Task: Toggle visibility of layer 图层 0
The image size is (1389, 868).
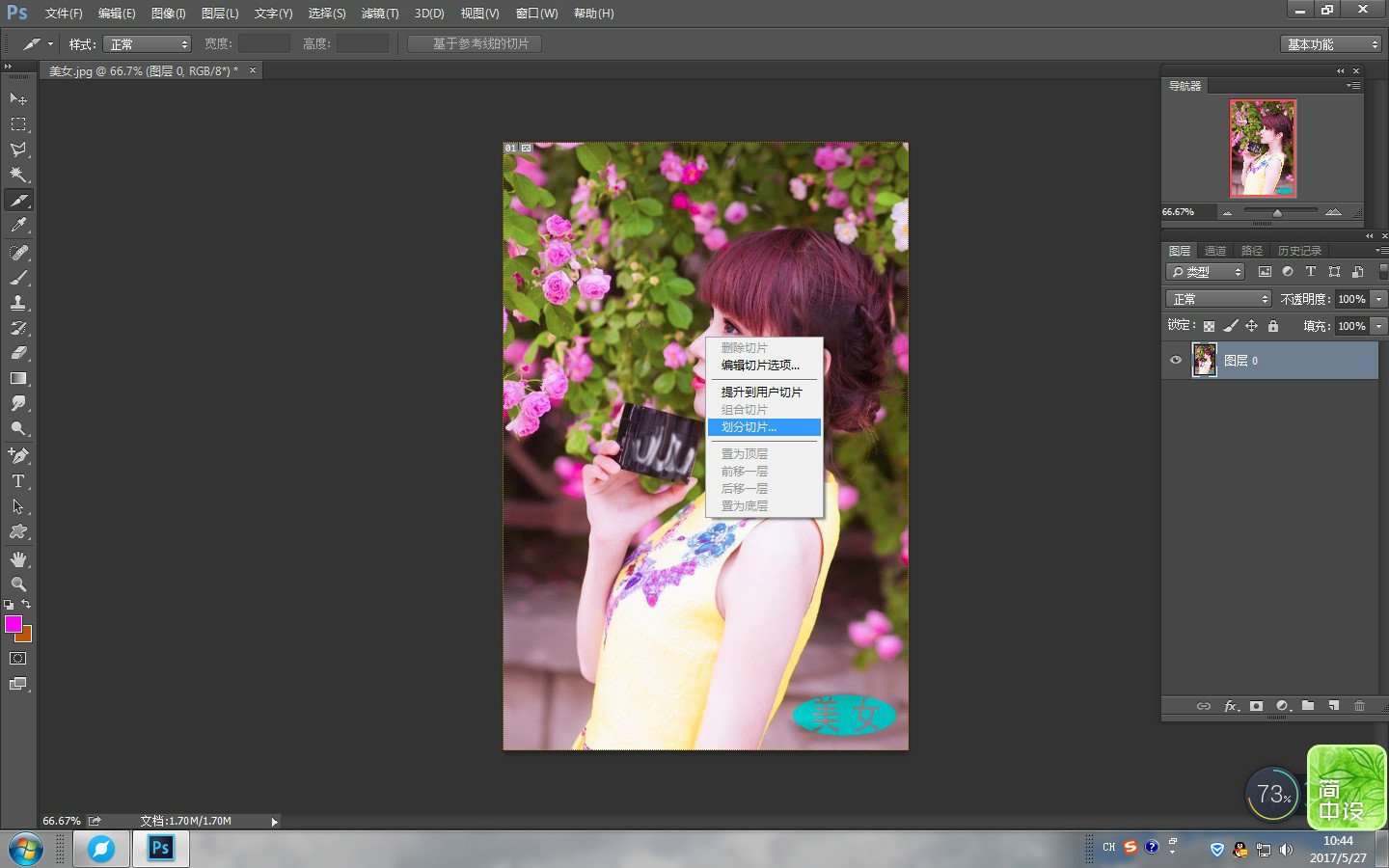Action: tap(1175, 360)
